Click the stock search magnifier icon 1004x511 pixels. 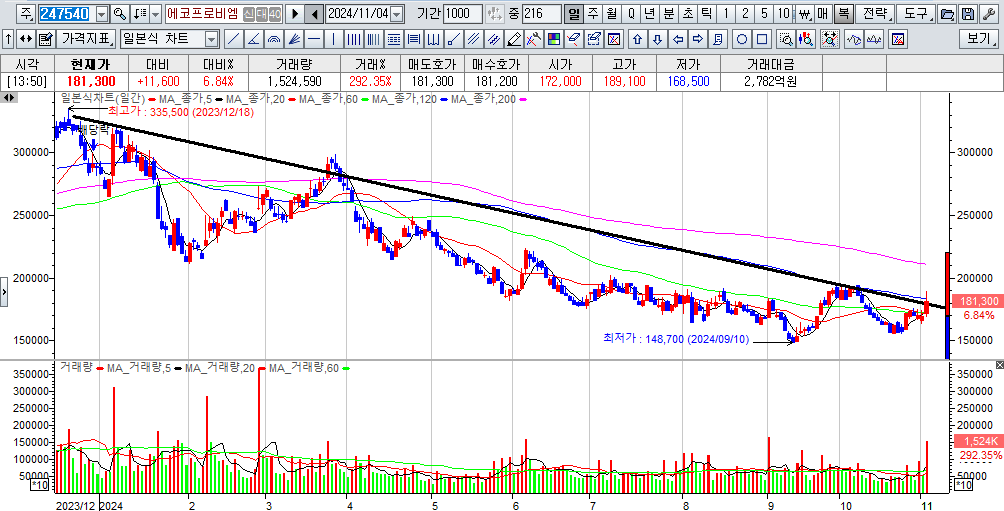119,14
